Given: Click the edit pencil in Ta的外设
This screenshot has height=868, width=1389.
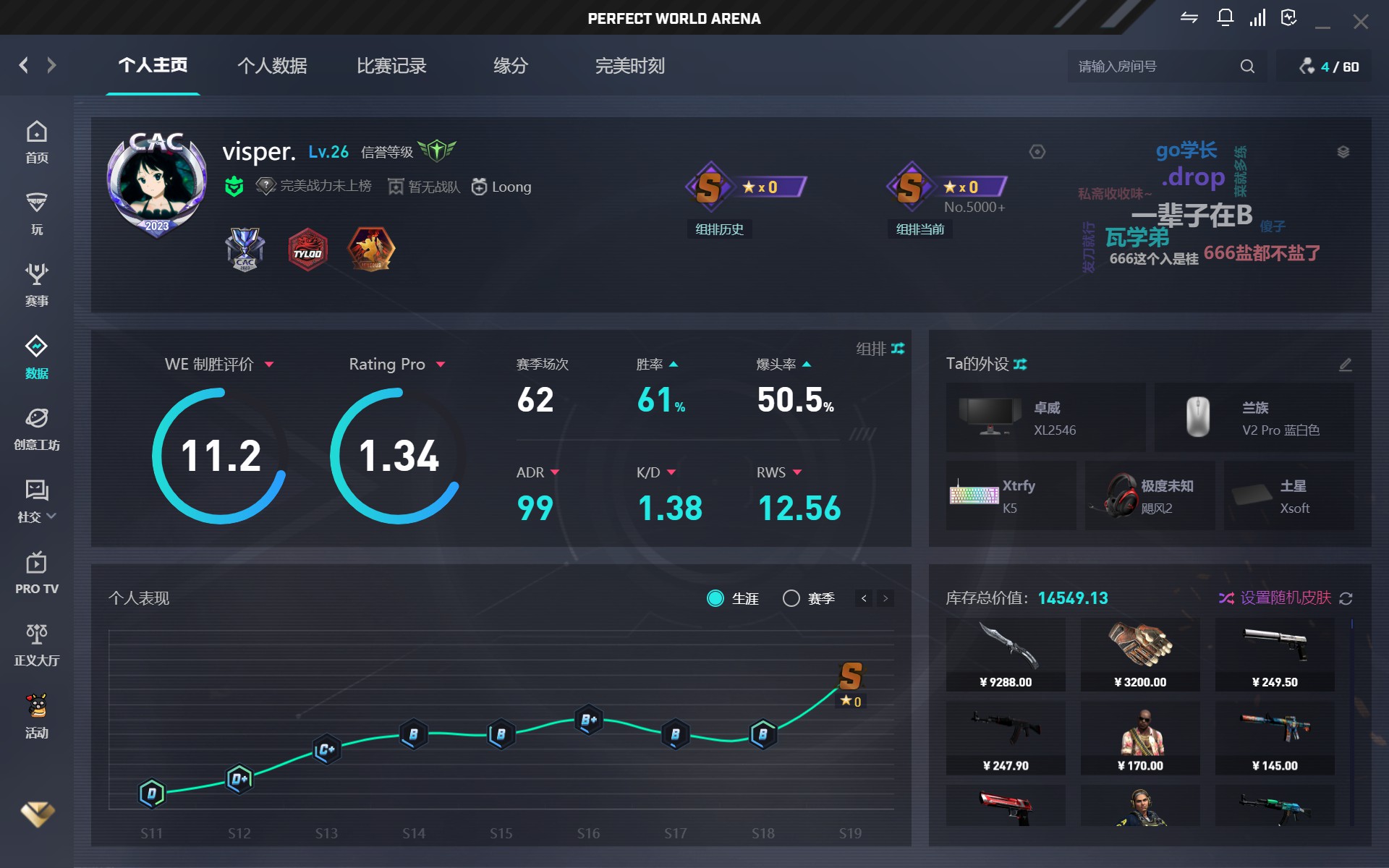Looking at the screenshot, I should click(x=1345, y=365).
